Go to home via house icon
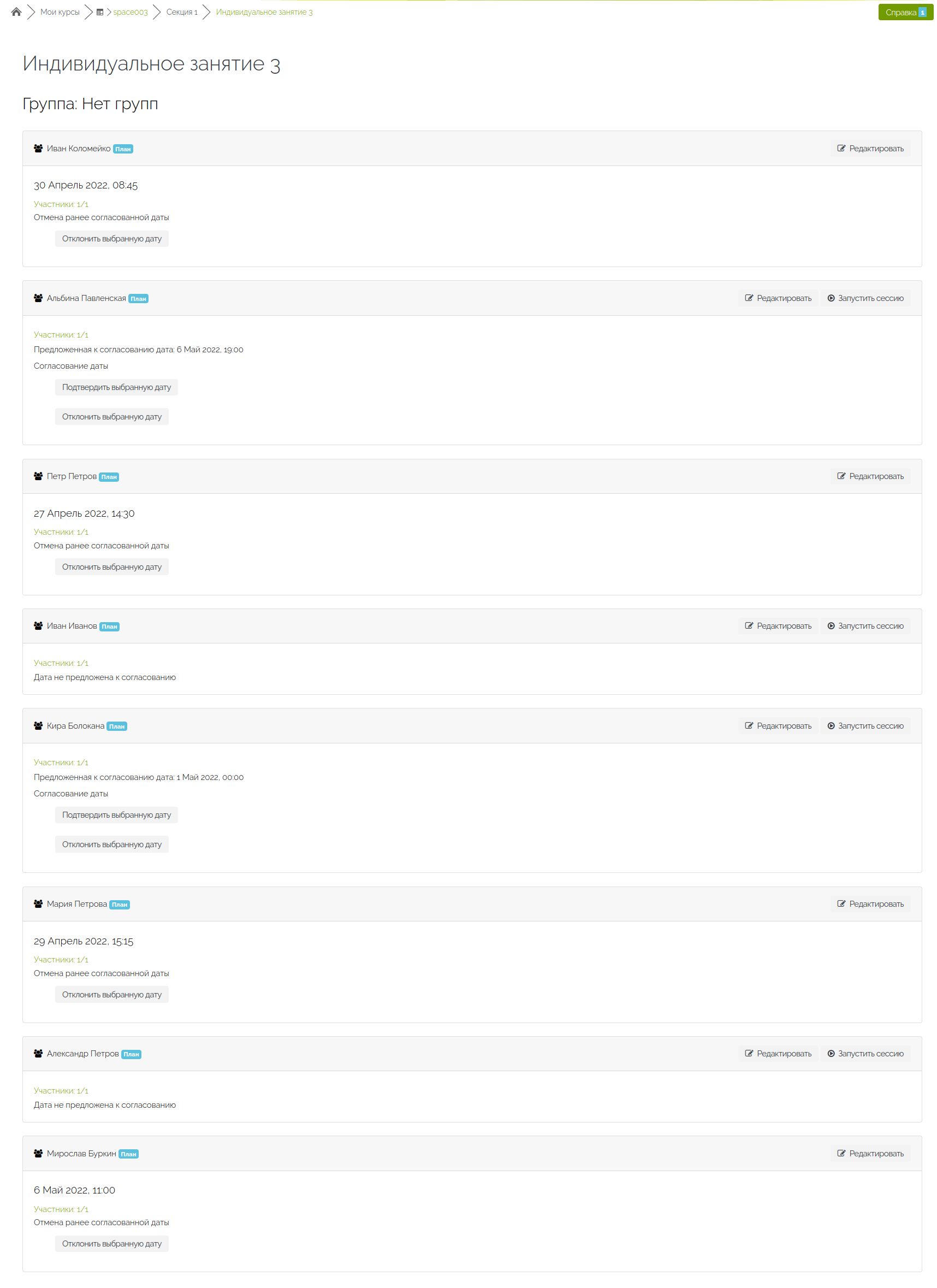 [x=16, y=12]
